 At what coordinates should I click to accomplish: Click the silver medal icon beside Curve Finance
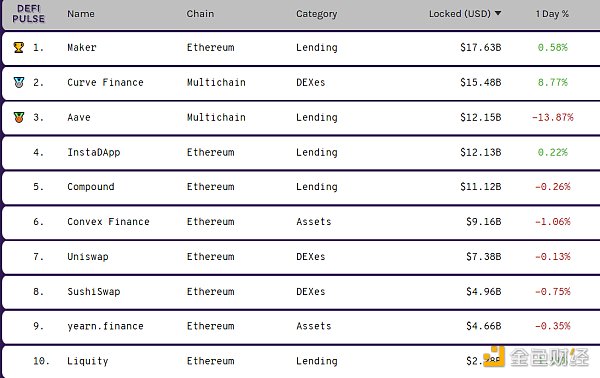click(19, 82)
